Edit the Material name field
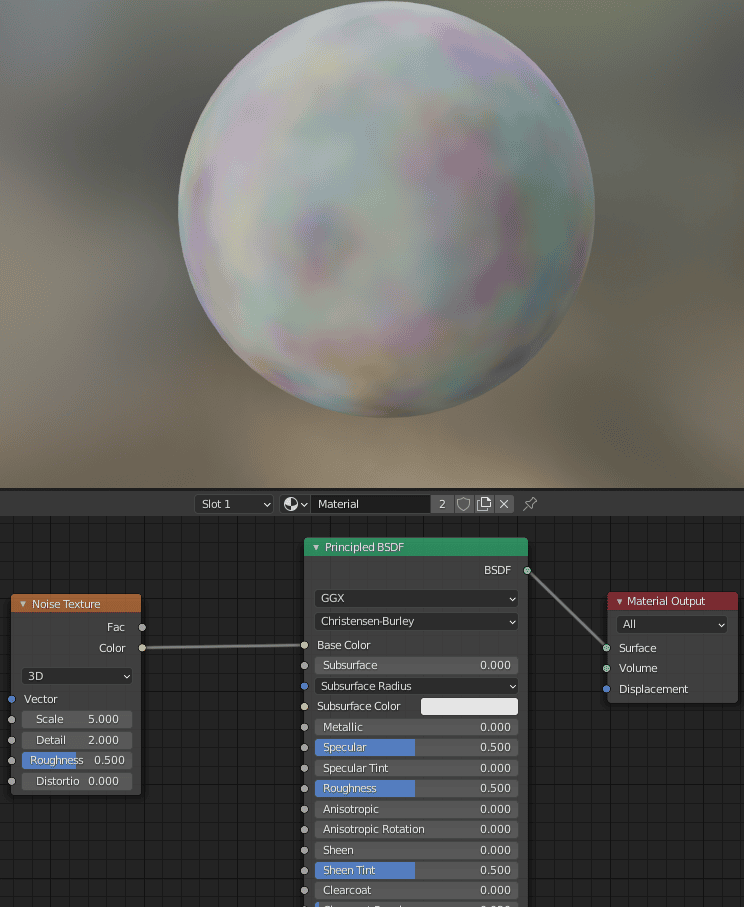Screen dimensions: 744x907 pyautogui.click(x=370, y=504)
